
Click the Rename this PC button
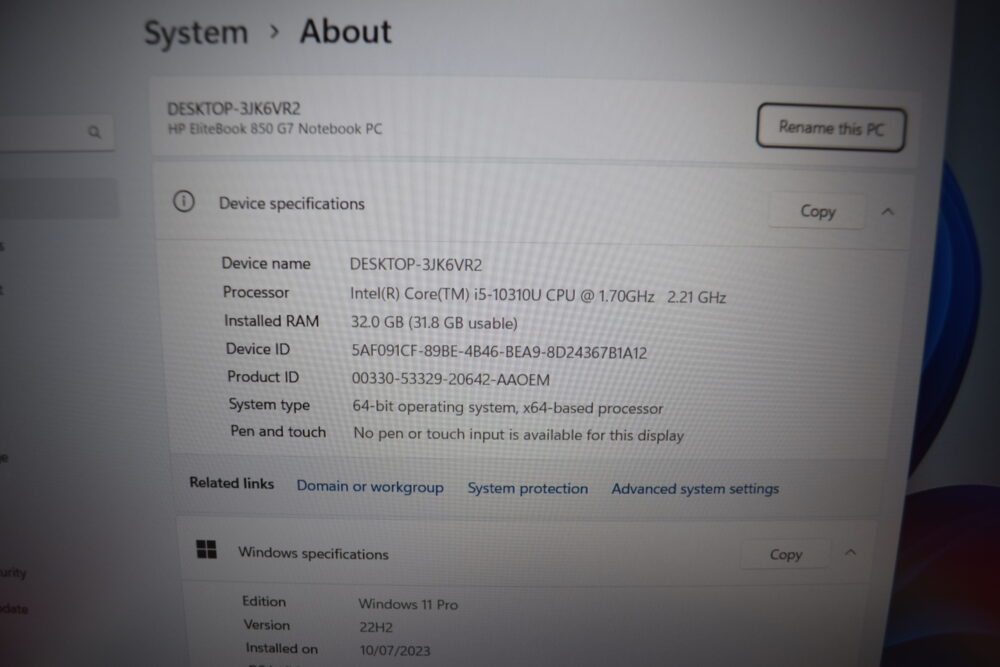tap(831, 128)
